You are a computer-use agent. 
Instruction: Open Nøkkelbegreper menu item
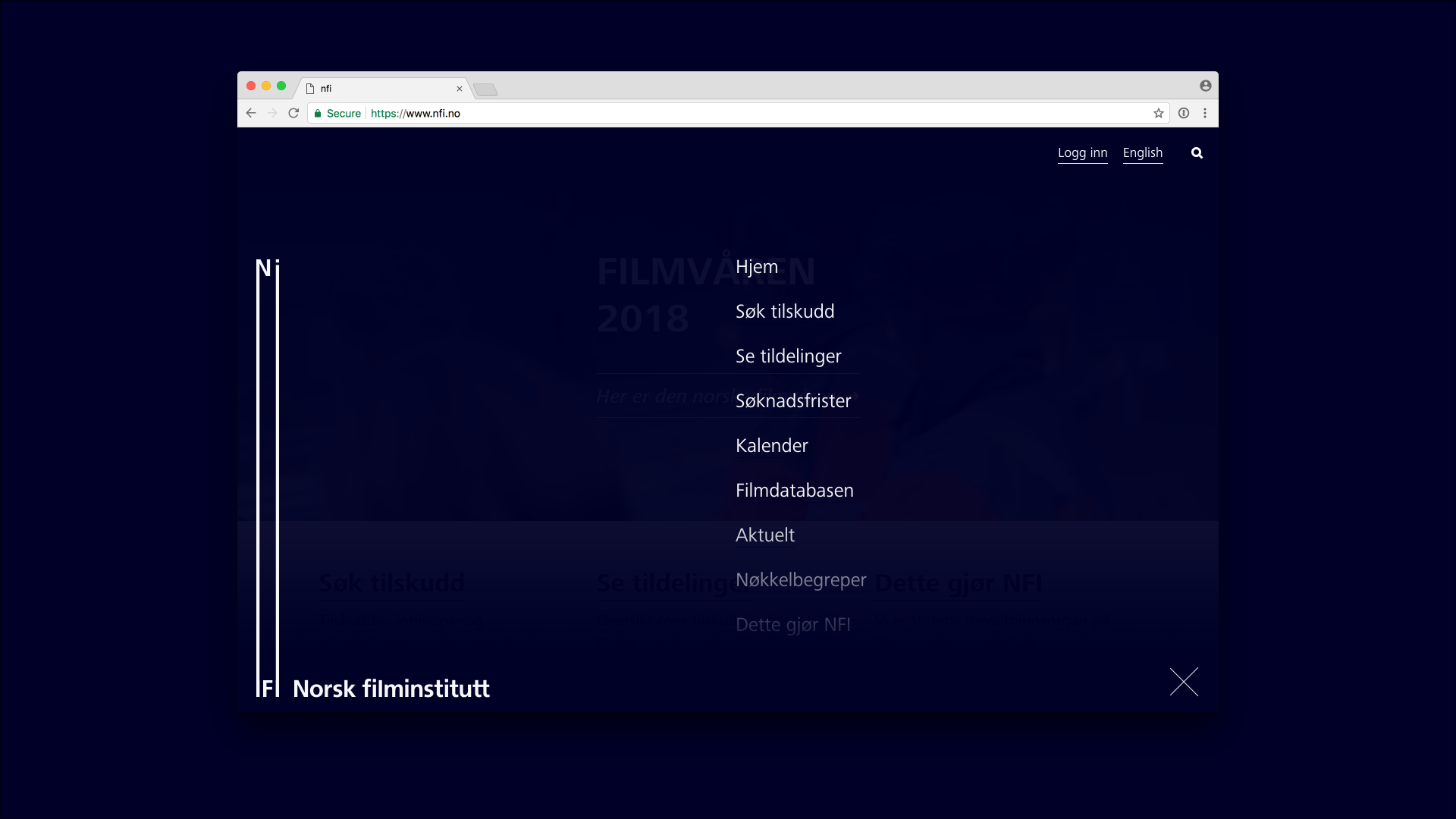tap(801, 580)
